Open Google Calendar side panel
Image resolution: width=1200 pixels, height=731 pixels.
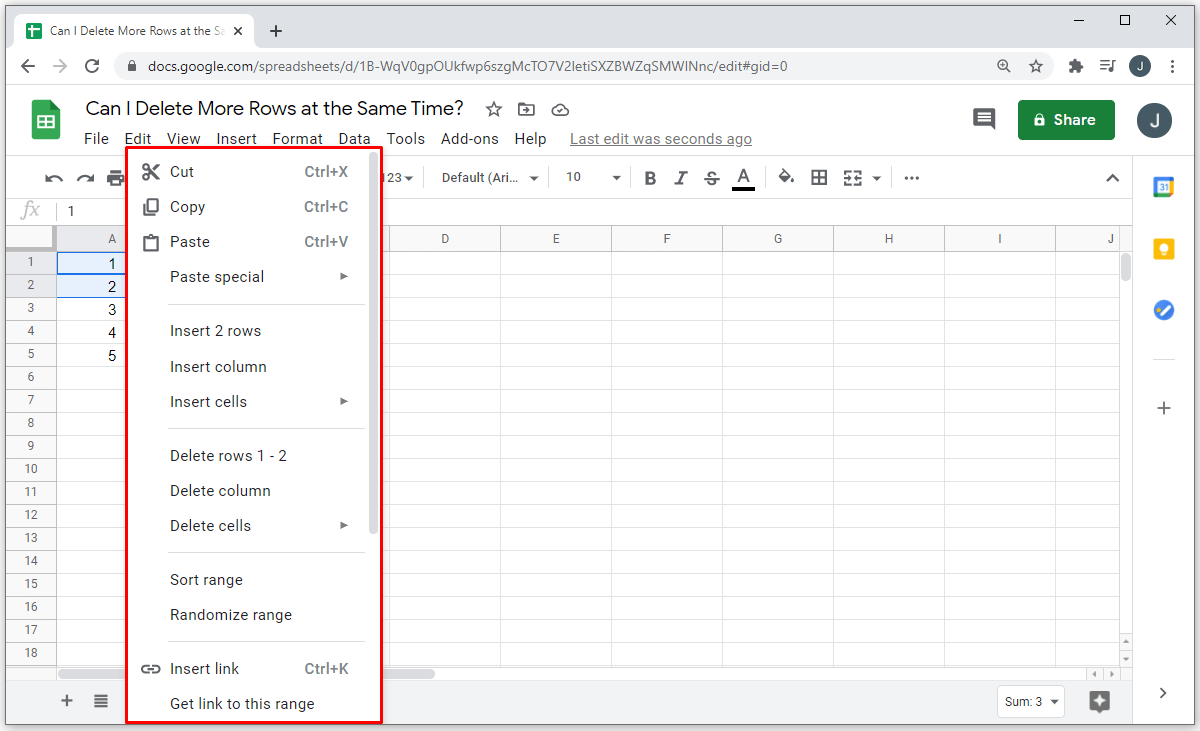pos(1163,187)
